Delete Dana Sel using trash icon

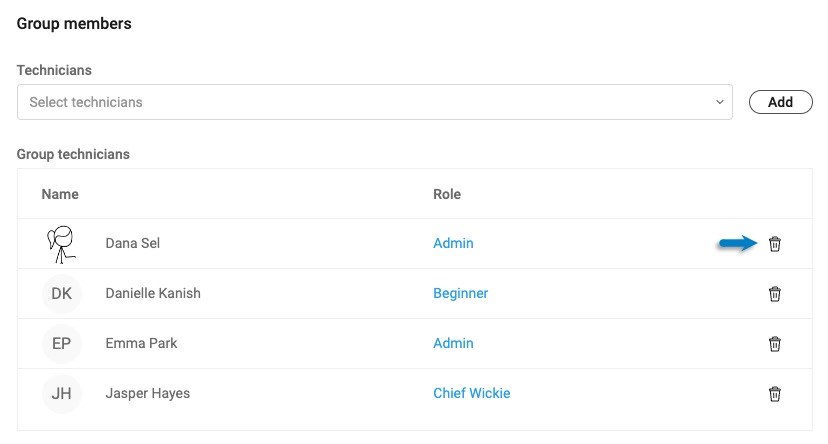(774, 244)
